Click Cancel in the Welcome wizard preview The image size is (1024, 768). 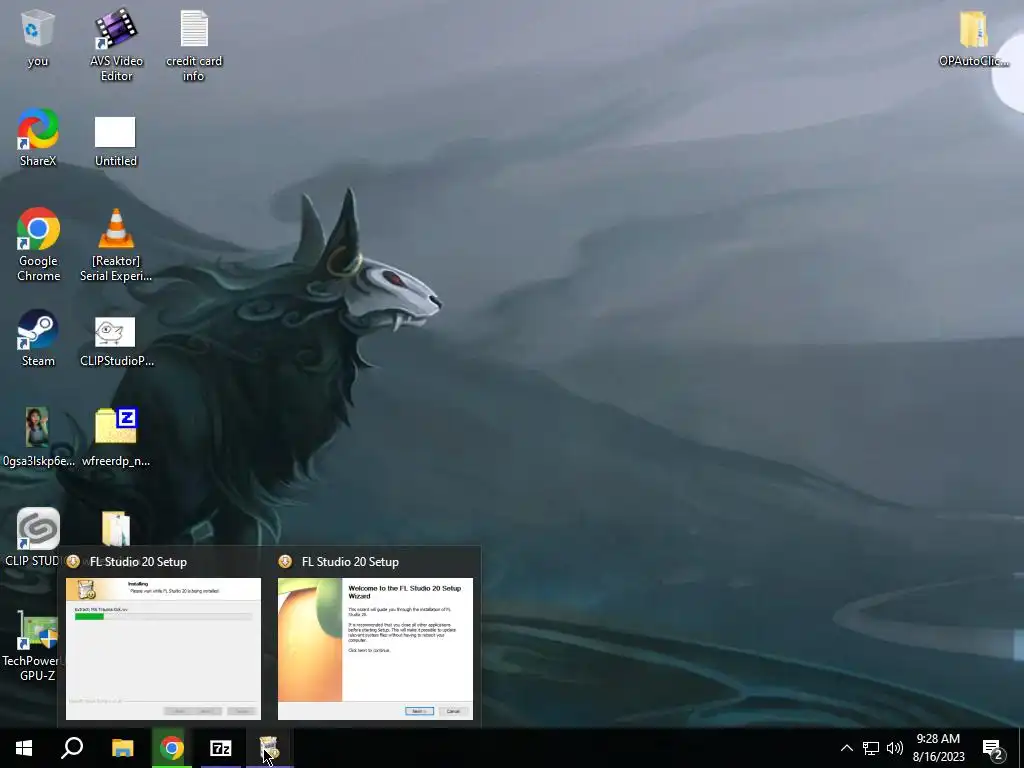tap(453, 711)
